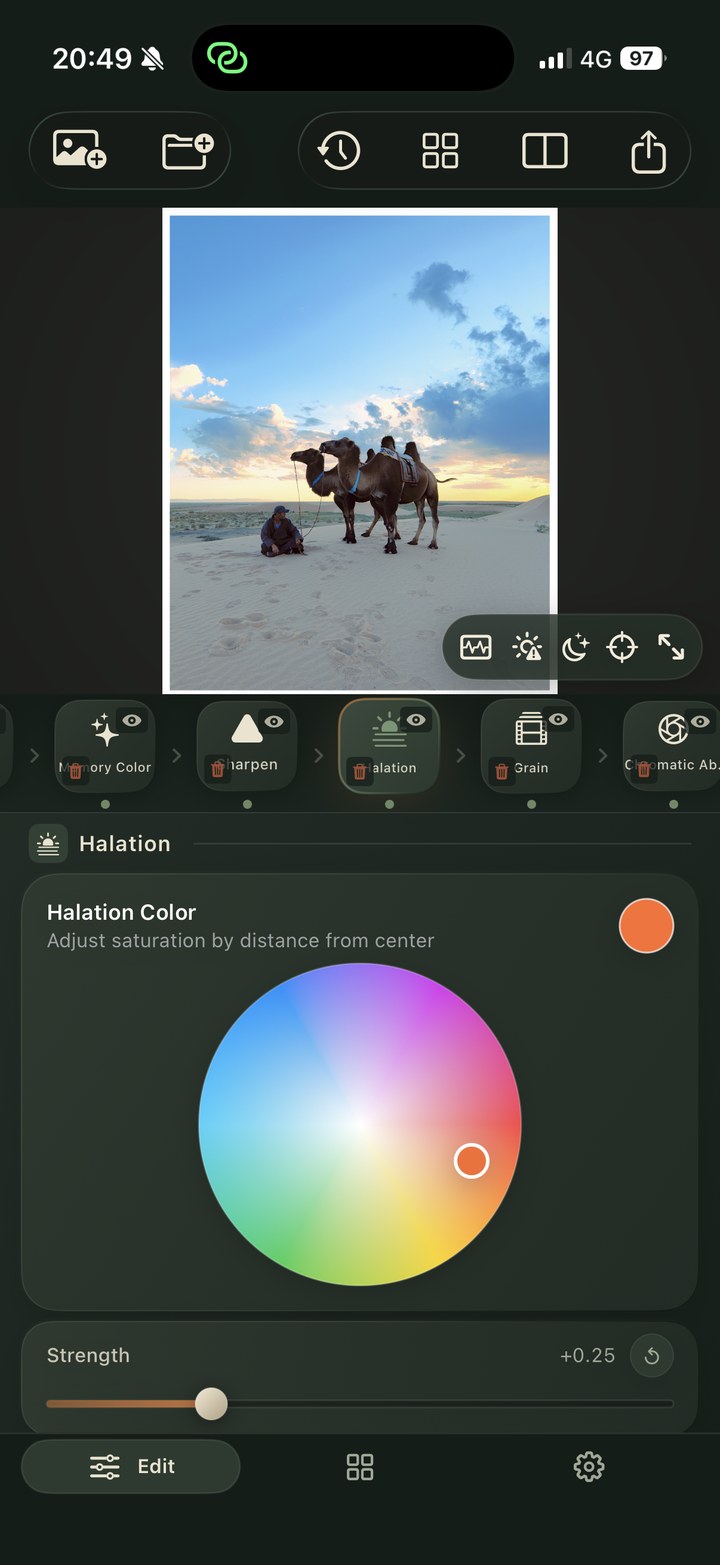Viewport: 720px width, 1565px height.
Task: Tap the highlight clipping warning icon
Action: click(526, 648)
